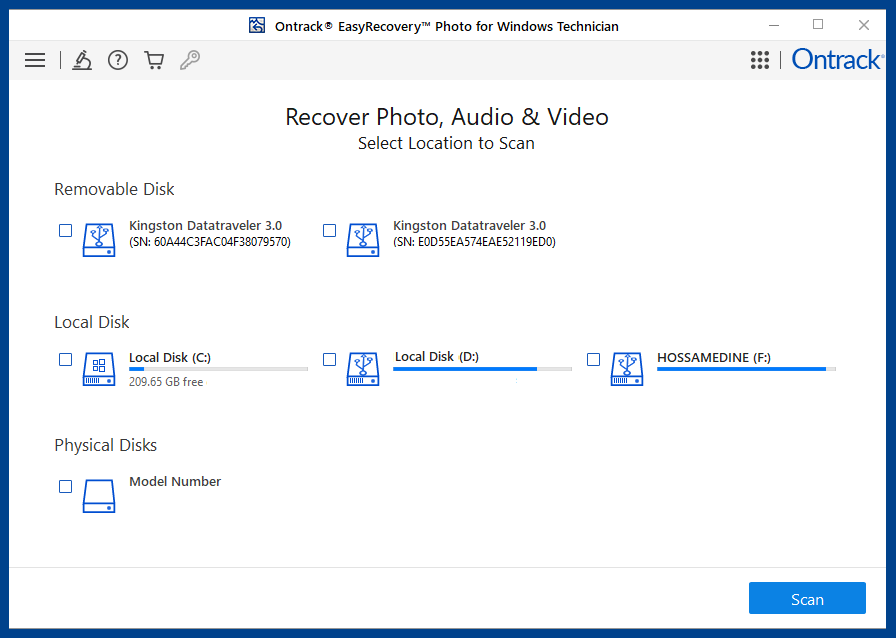Image resolution: width=896 pixels, height=638 pixels.
Task: Check Kingston Datatraveler SN 60A44C3FAC04F38079570 checkbox
Action: 66,230
